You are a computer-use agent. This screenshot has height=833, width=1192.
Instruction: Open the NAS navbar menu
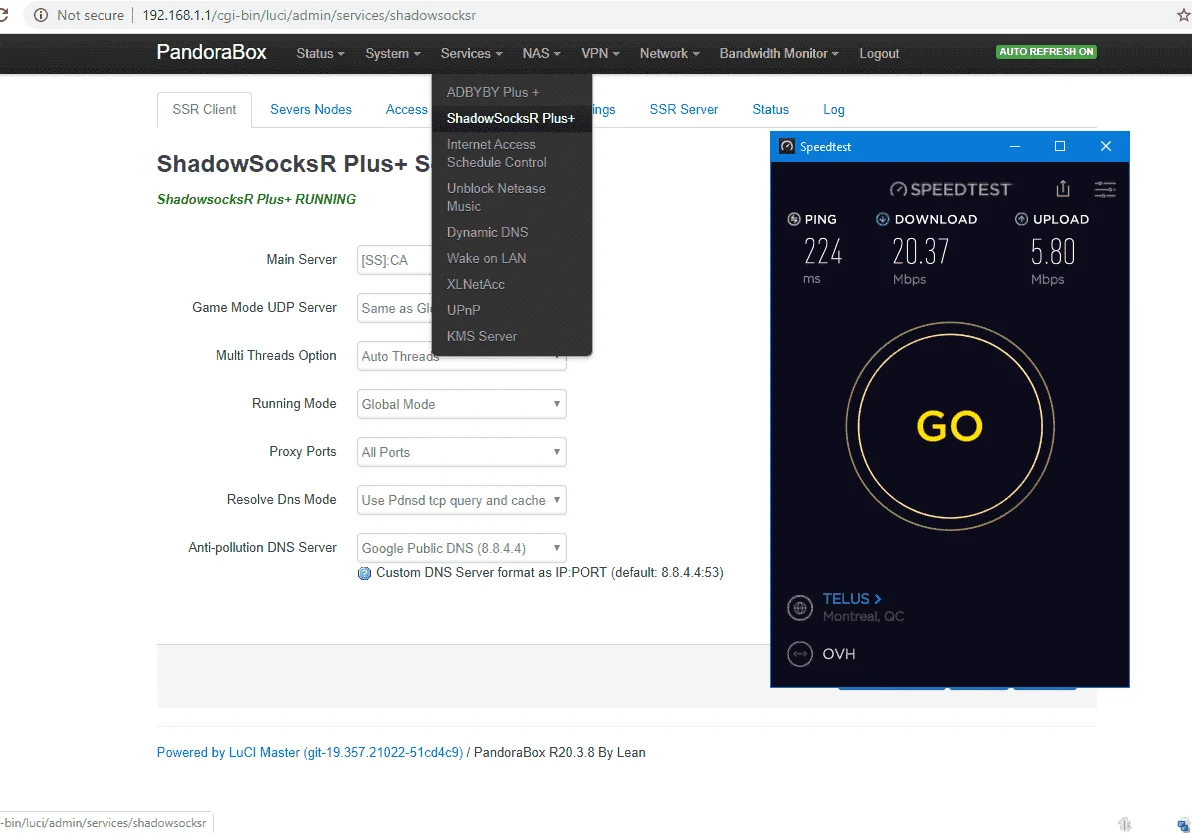click(541, 53)
